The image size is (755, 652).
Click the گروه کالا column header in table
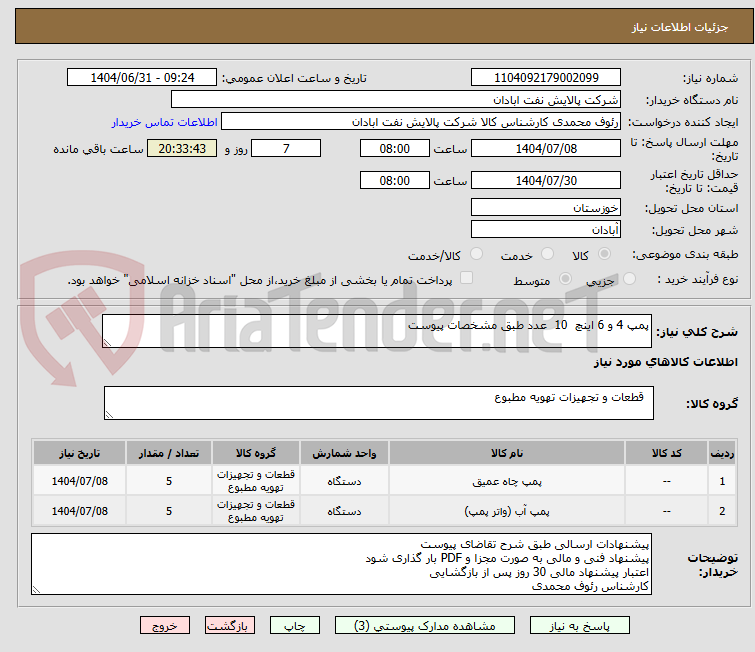(x=256, y=453)
